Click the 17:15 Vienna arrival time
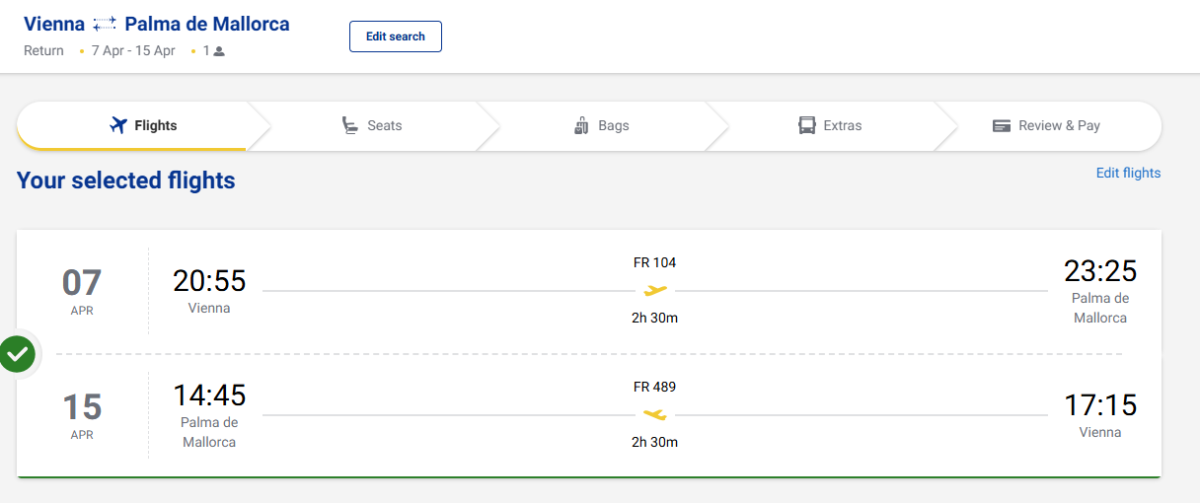The image size is (1200, 503). 1100,405
